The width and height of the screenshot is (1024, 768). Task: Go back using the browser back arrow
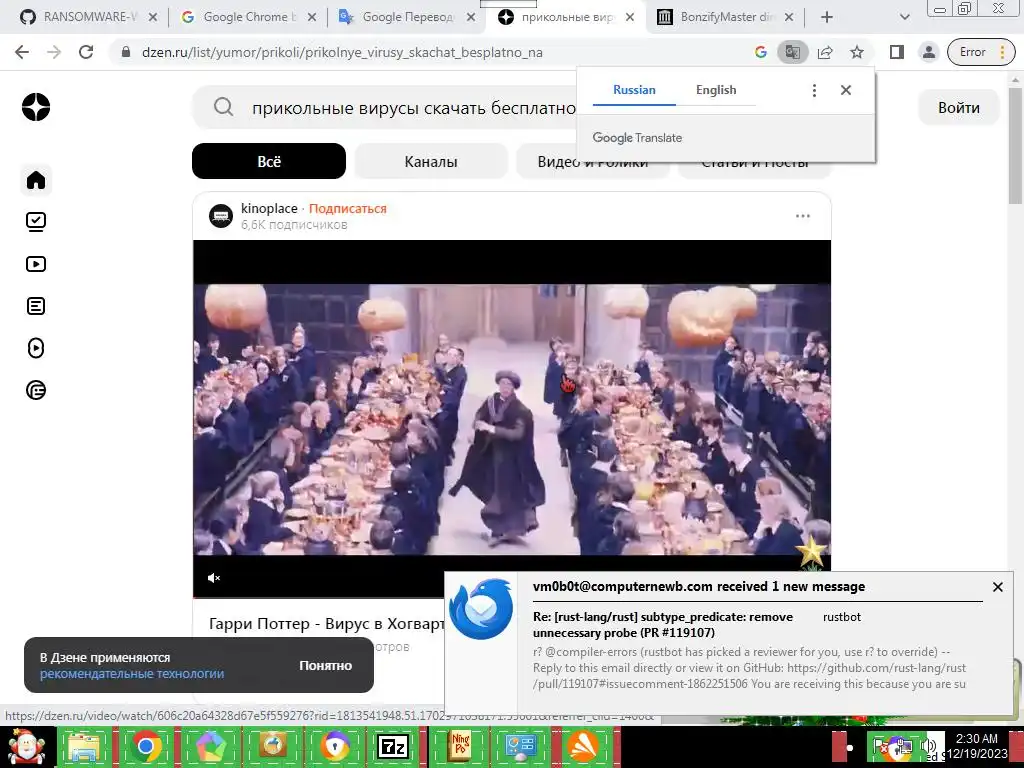[x=22, y=52]
